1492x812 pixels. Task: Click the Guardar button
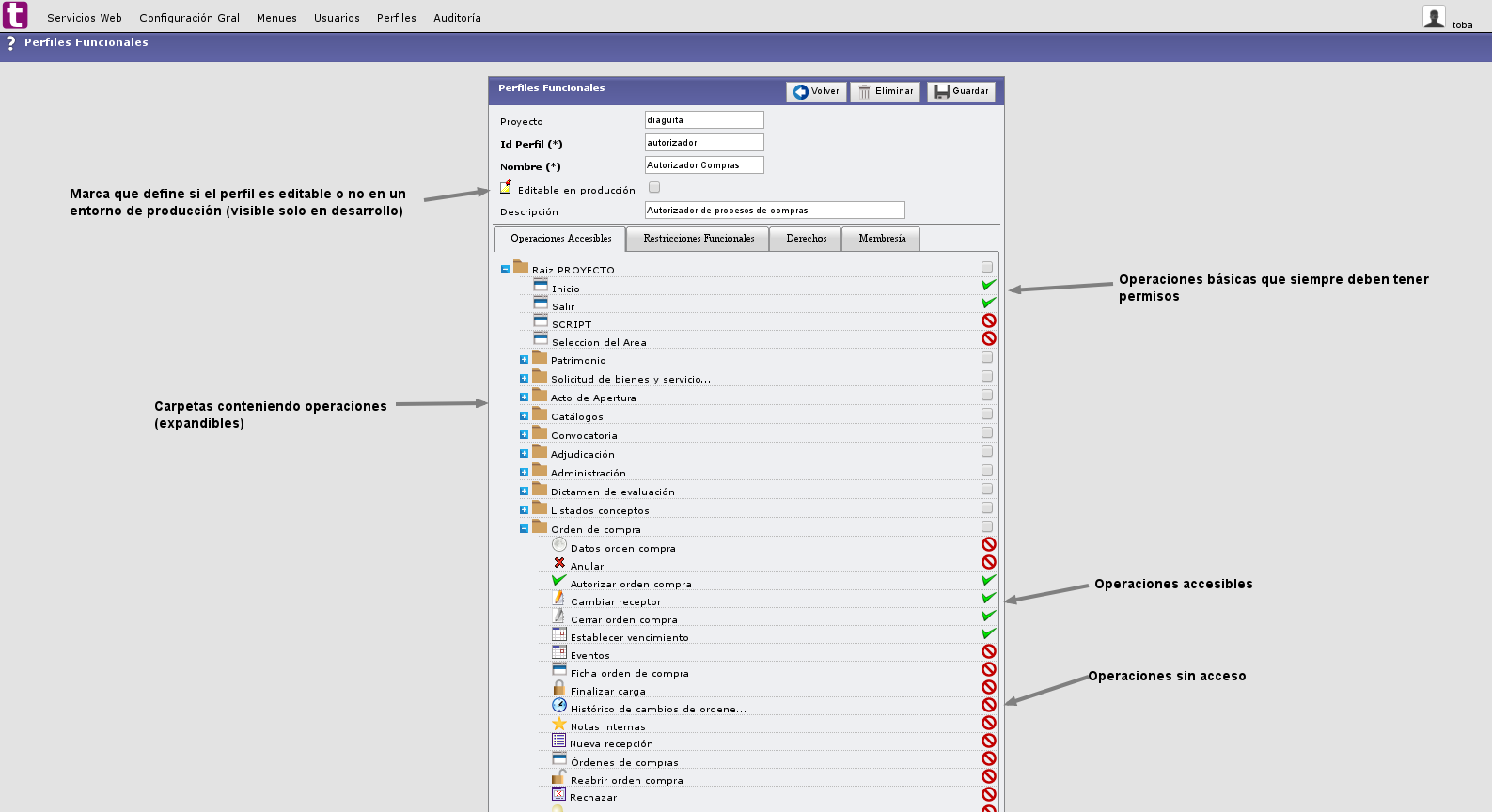[x=961, y=91]
